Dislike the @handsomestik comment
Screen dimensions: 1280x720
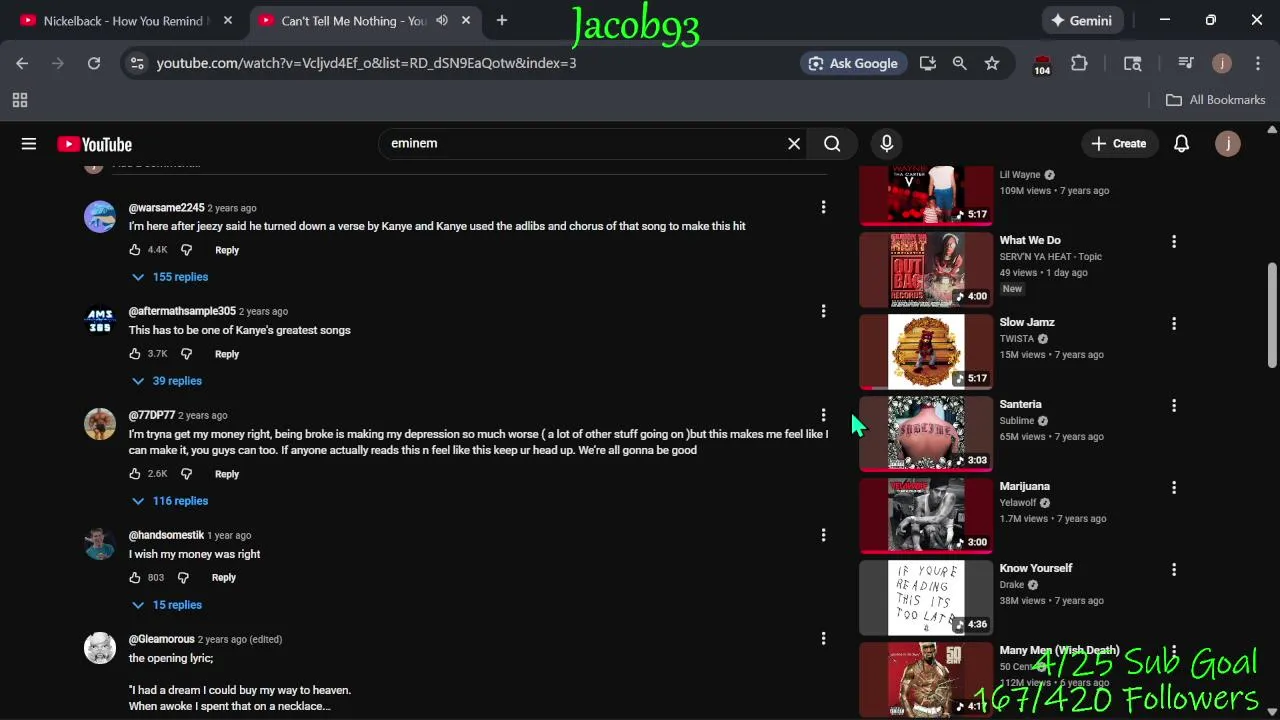click(x=183, y=578)
